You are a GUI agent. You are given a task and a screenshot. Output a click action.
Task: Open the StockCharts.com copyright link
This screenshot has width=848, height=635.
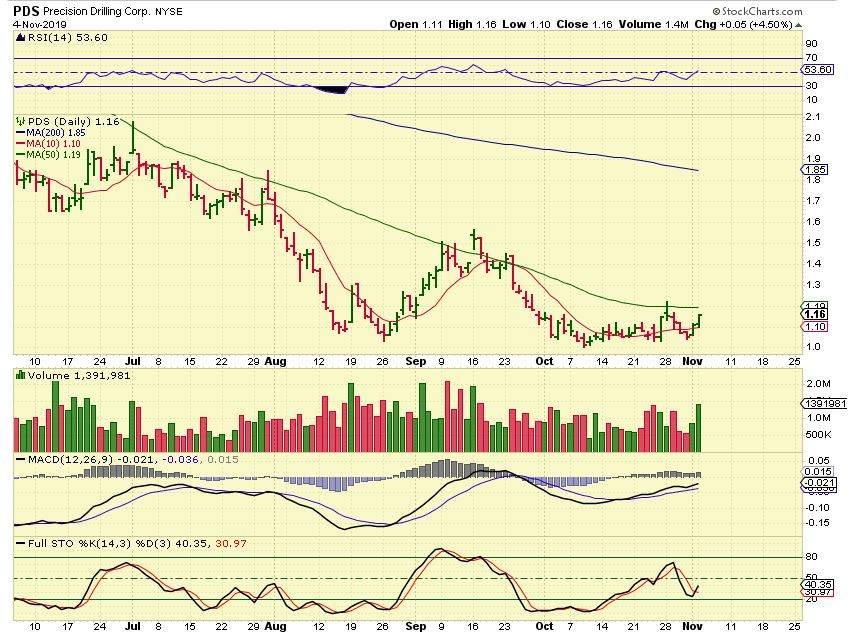pyautogui.click(x=757, y=11)
